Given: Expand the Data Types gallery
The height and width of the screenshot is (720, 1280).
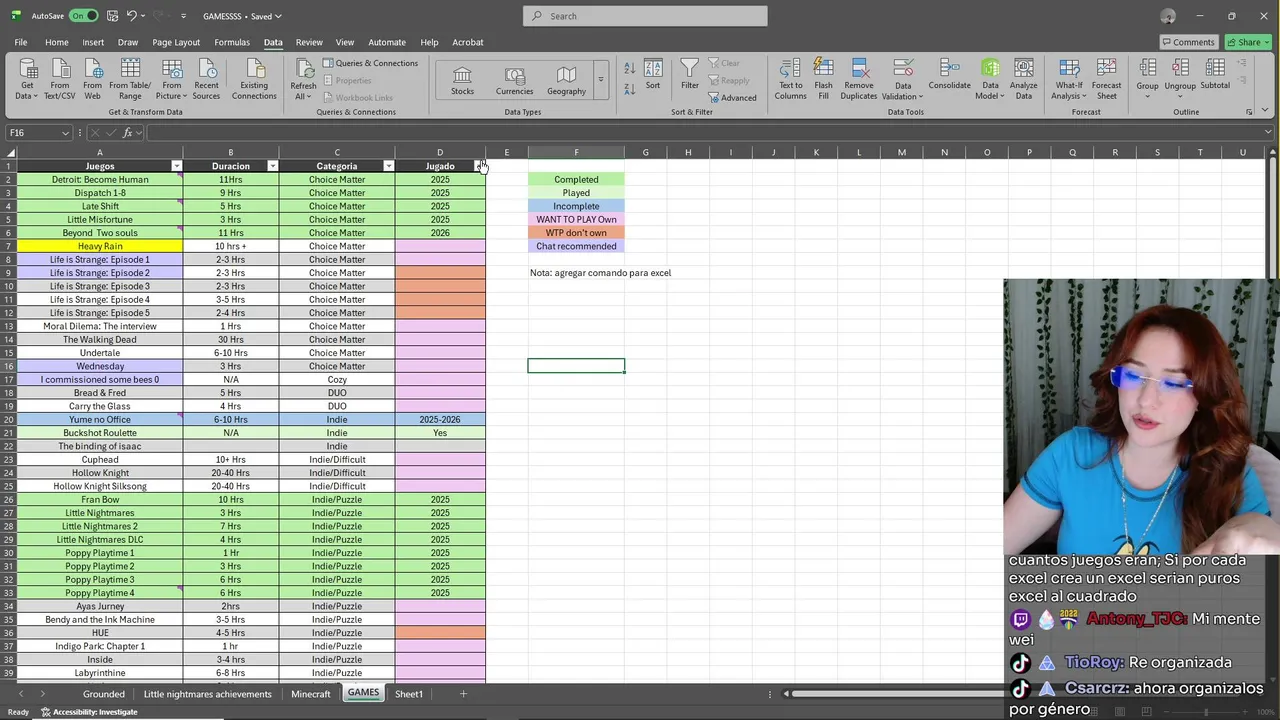Looking at the screenshot, I should 600,80.
